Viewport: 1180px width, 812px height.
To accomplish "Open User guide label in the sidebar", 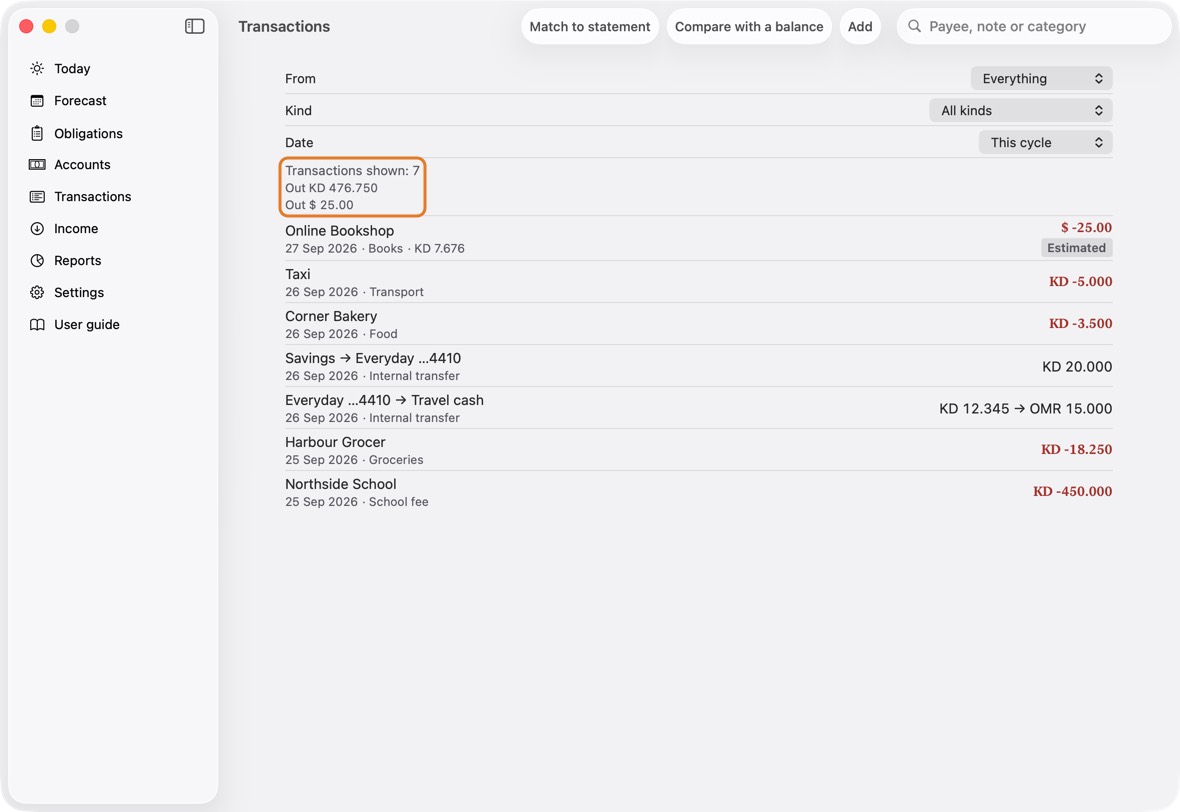I will click(87, 324).
